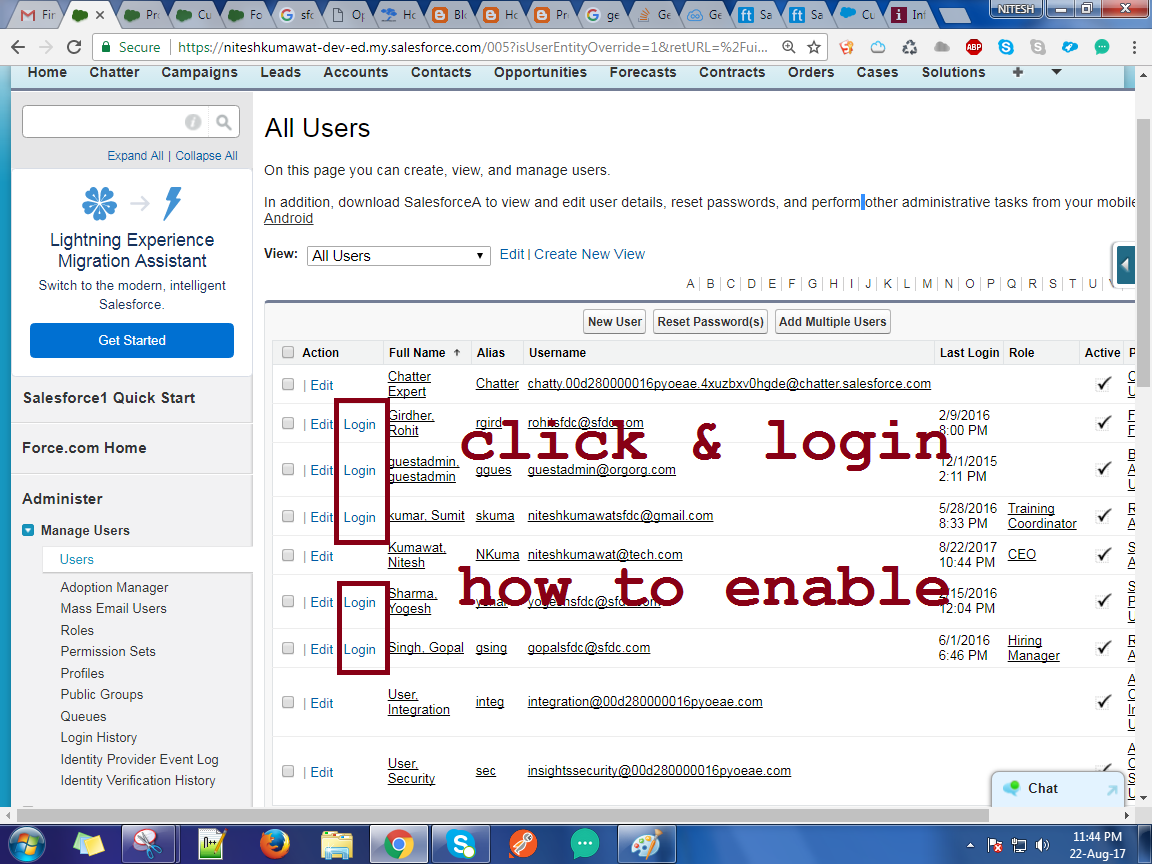This screenshot has width=1152, height=864.
Task: Click Collapse All in sidebar
Action: pos(206,156)
